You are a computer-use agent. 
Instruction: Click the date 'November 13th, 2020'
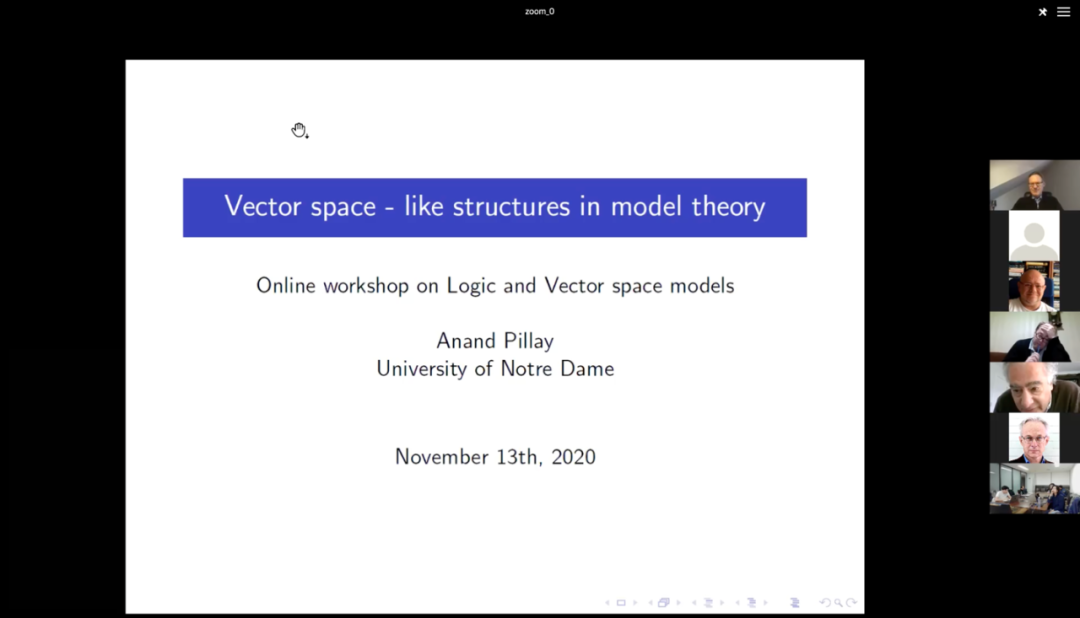click(495, 457)
